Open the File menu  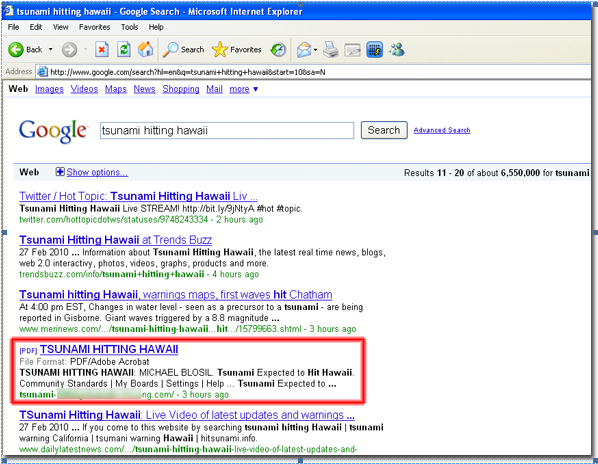pos(13,27)
